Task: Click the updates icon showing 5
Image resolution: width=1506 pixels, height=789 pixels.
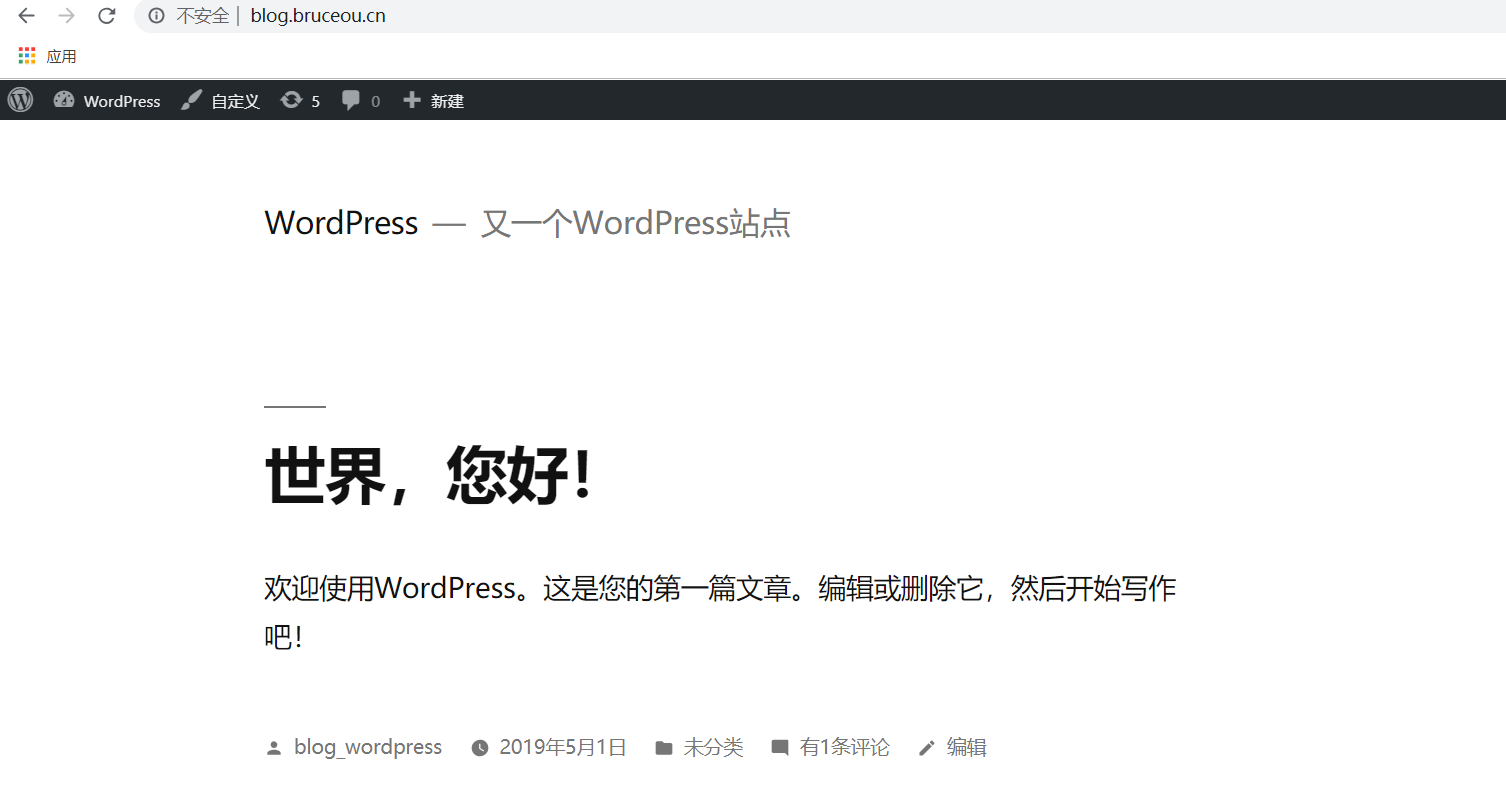Action: pyautogui.click(x=291, y=100)
